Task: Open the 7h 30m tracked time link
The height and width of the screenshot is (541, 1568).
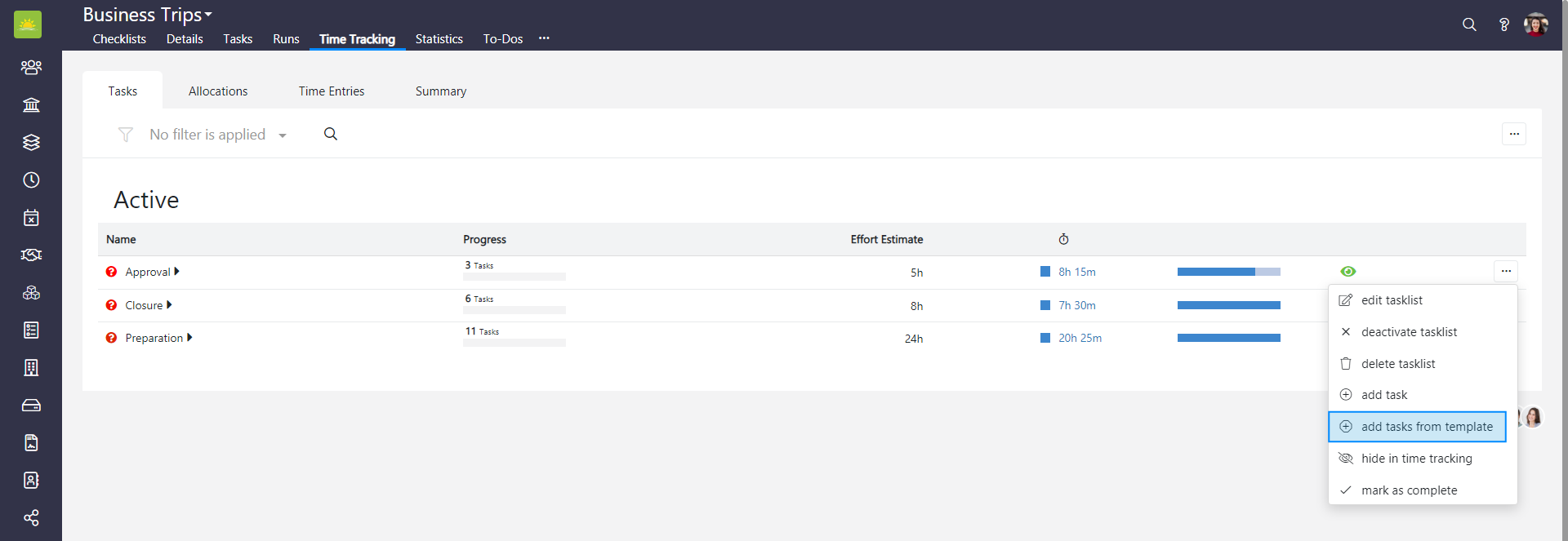Action: [x=1076, y=305]
